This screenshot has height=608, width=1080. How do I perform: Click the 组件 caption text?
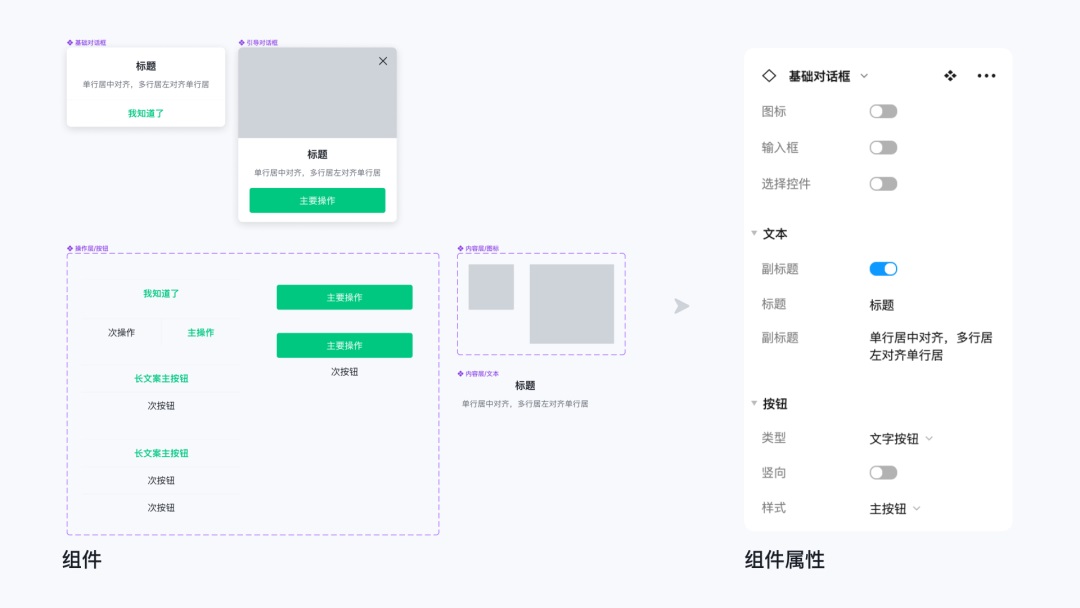(82, 560)
